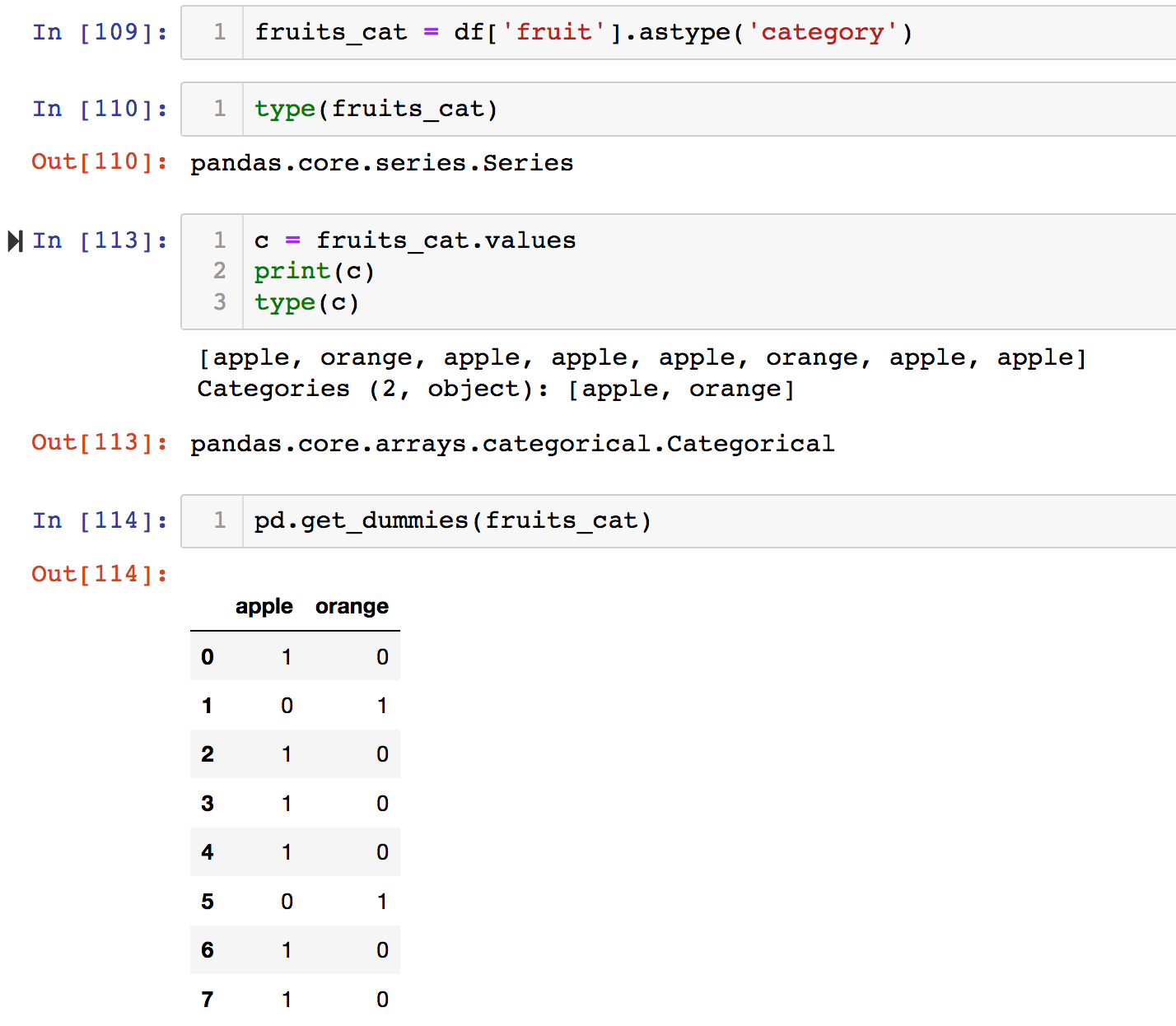Click into the type(fruits_cat) code cell
This screenshot has width=1176, height=1026.
pyautogui.click(x=678, y=109)
